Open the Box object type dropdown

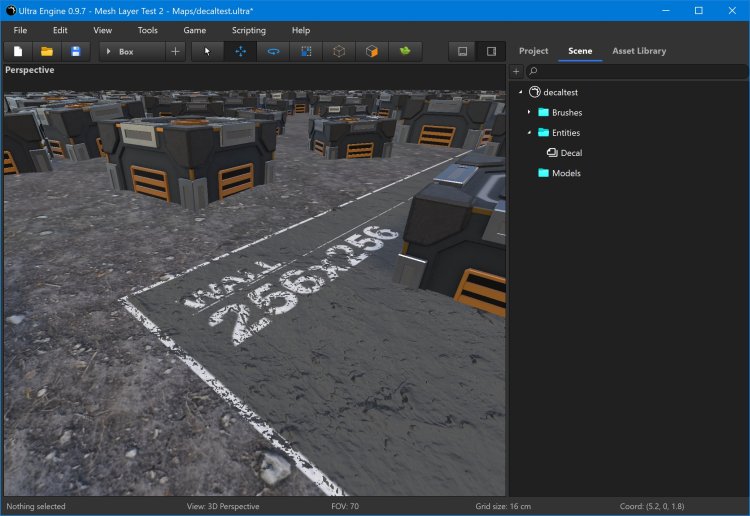[x=132, y=51]
